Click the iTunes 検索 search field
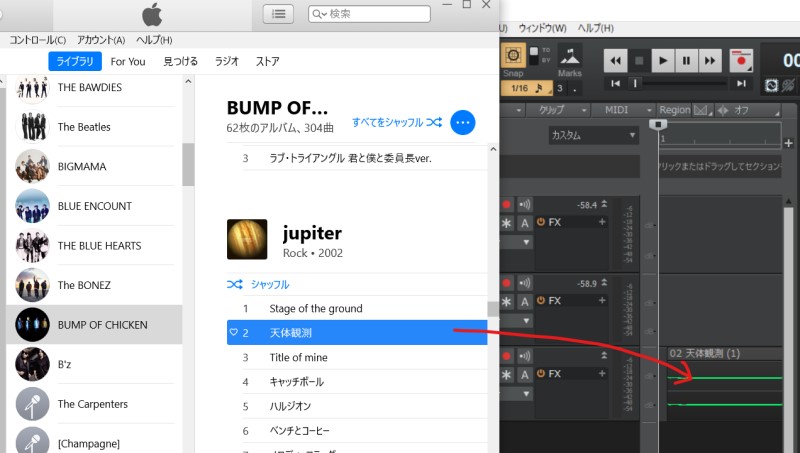Image resolution: width=800 pixels, height=453 pixels. [x=369, y=14]
